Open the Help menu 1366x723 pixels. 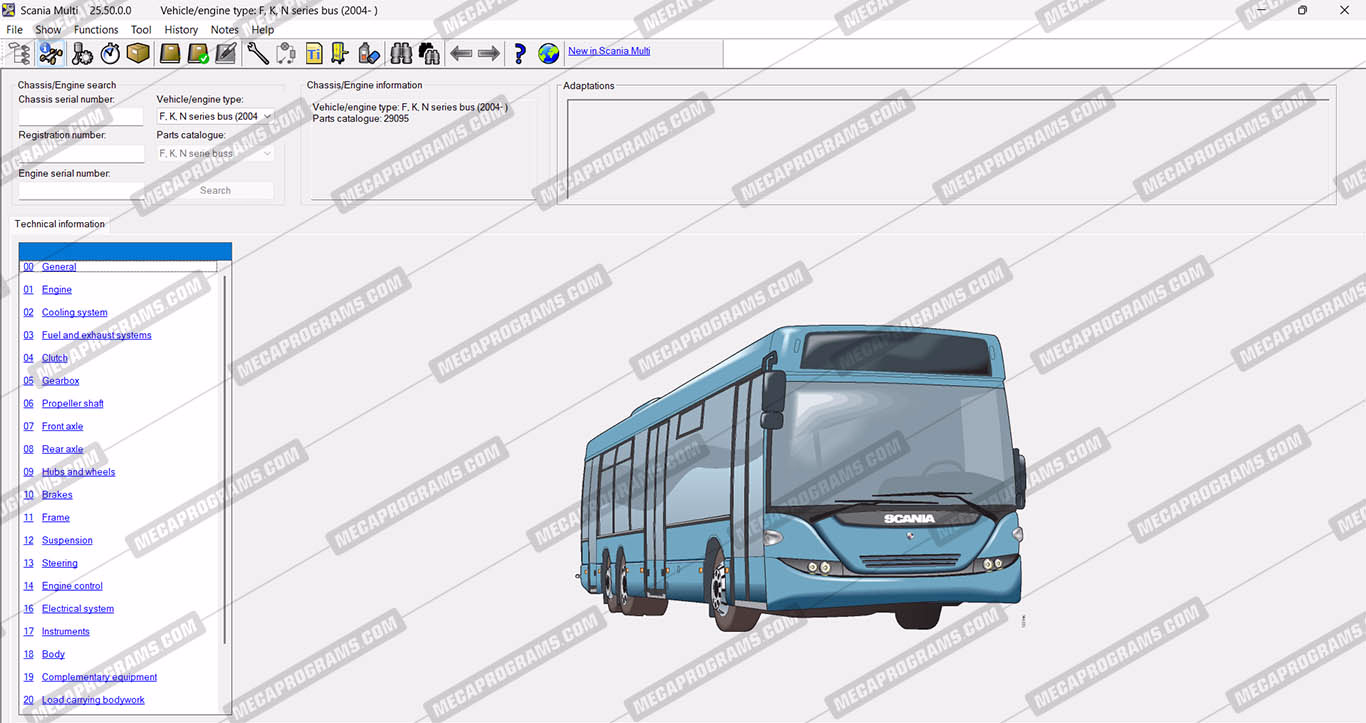coord(263,30)
